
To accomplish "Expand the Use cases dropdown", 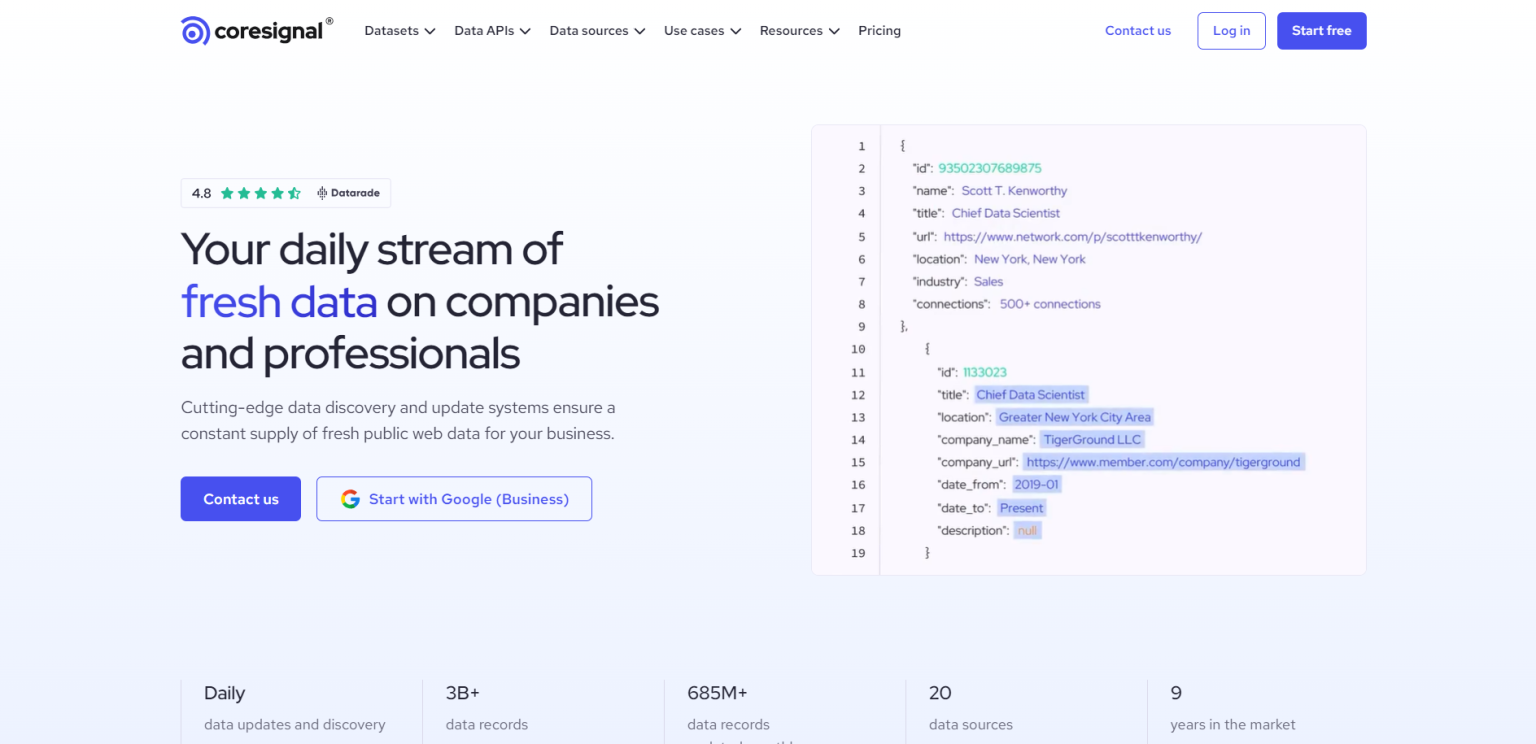I will coord(702,30).
